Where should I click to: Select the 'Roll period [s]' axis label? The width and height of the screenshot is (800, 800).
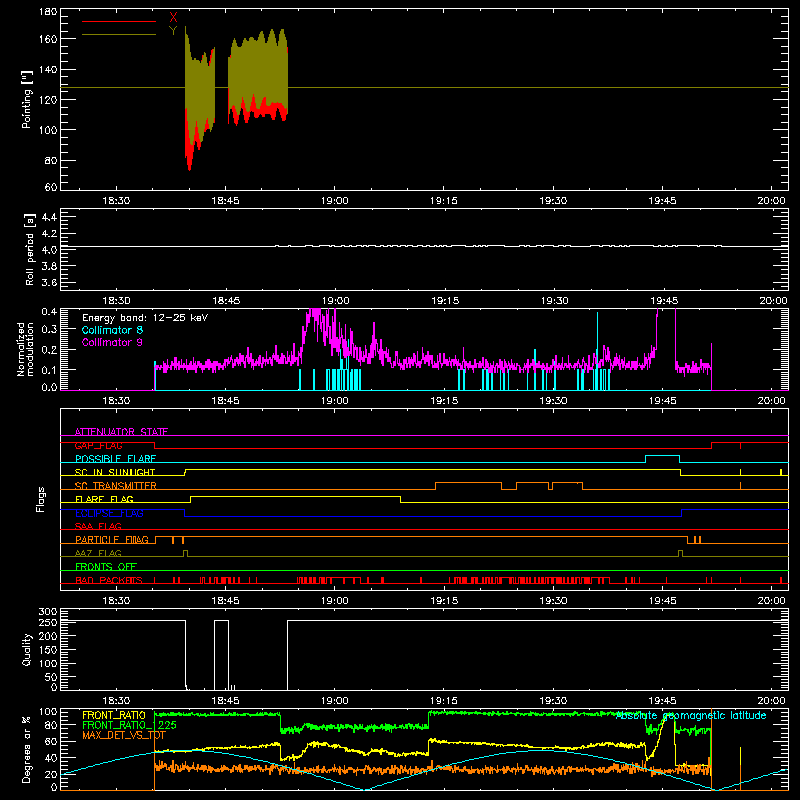tap(29, 250)
